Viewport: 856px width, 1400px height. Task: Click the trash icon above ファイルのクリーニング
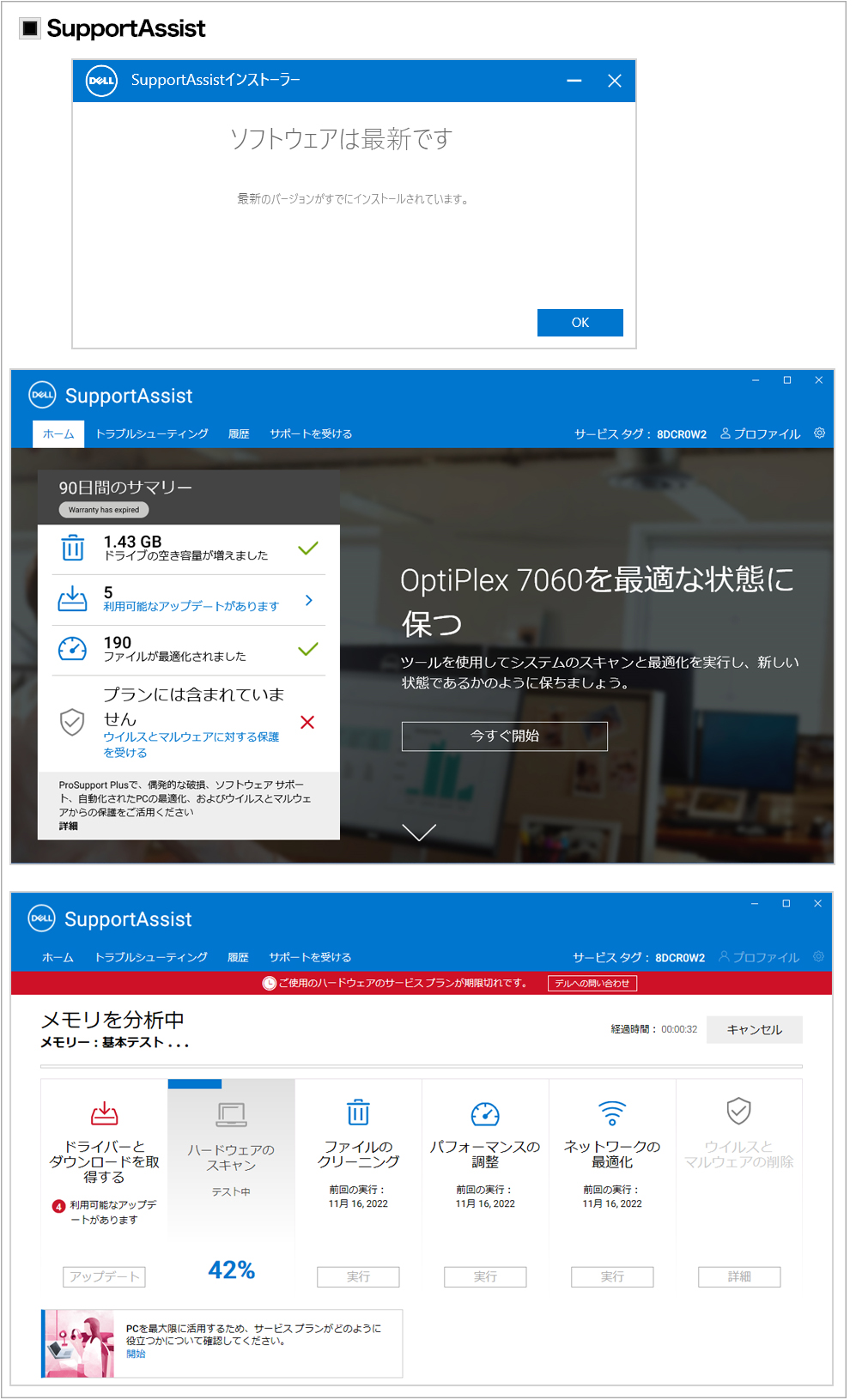point(358,1112)
